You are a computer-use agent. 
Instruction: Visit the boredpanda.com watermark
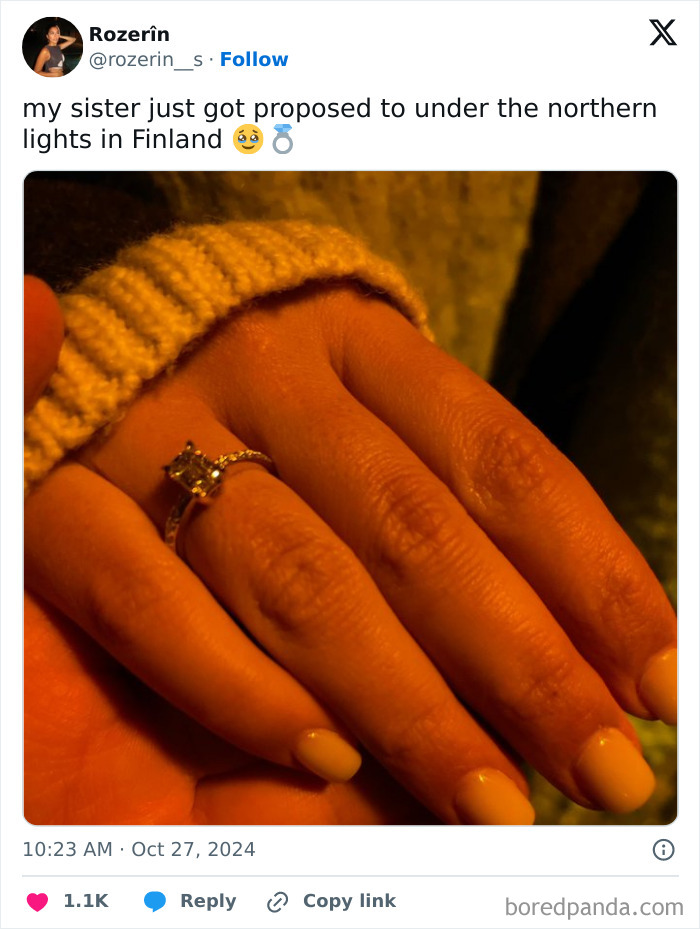coord(594,907)
